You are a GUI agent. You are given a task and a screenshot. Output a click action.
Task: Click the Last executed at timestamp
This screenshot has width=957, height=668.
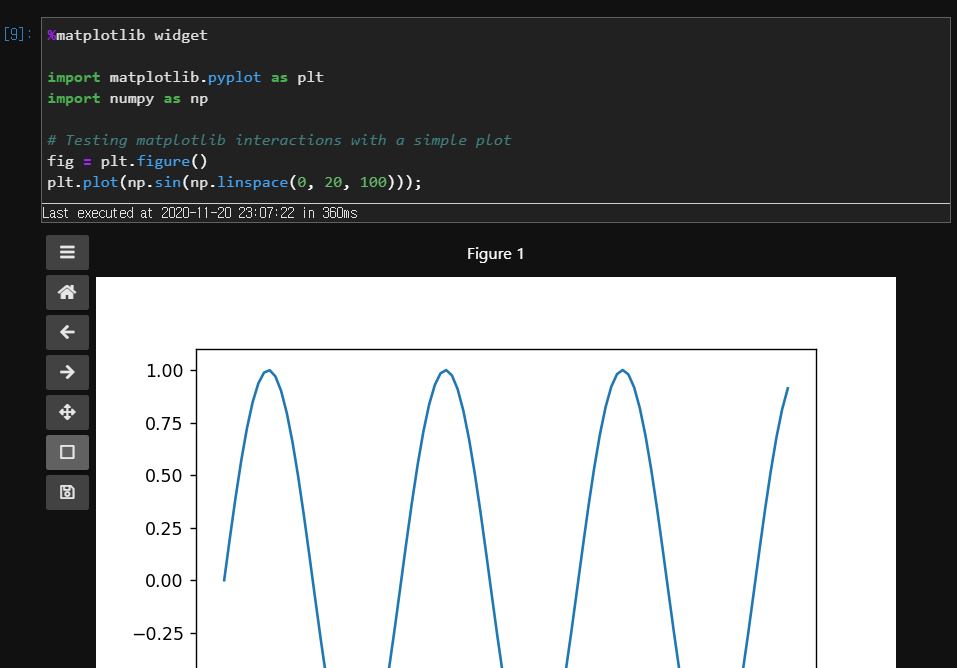[200, 213]
